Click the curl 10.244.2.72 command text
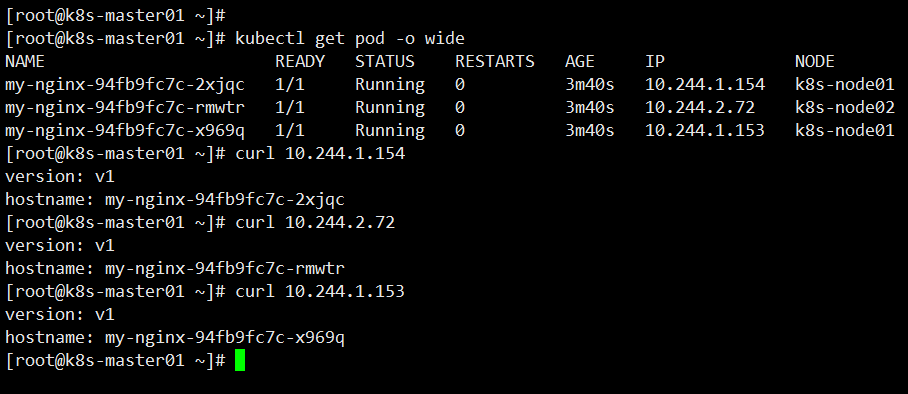This screenshot has height=394, width=908. (315, 222)
